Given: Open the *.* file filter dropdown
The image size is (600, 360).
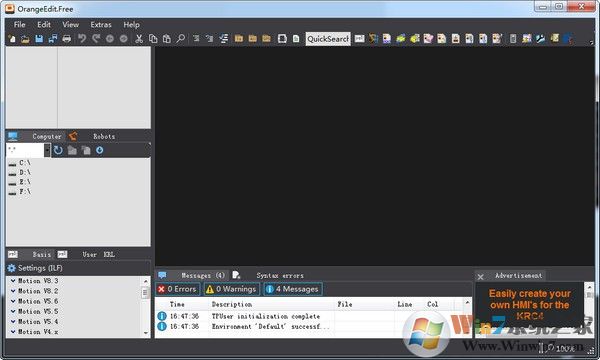Looking at the screenshot, I should coord(47,150).
